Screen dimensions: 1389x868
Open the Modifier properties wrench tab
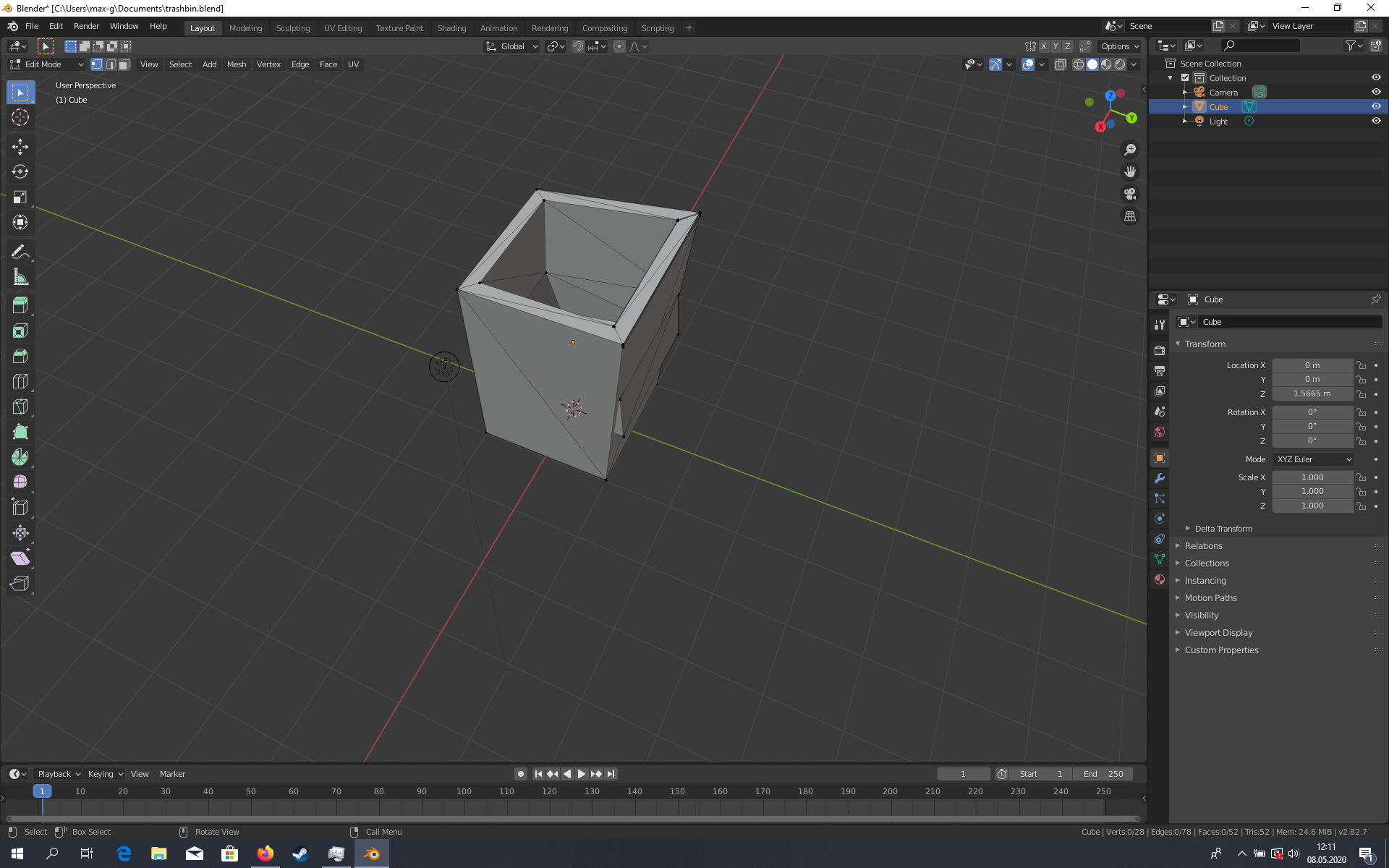click(1160, 478)
